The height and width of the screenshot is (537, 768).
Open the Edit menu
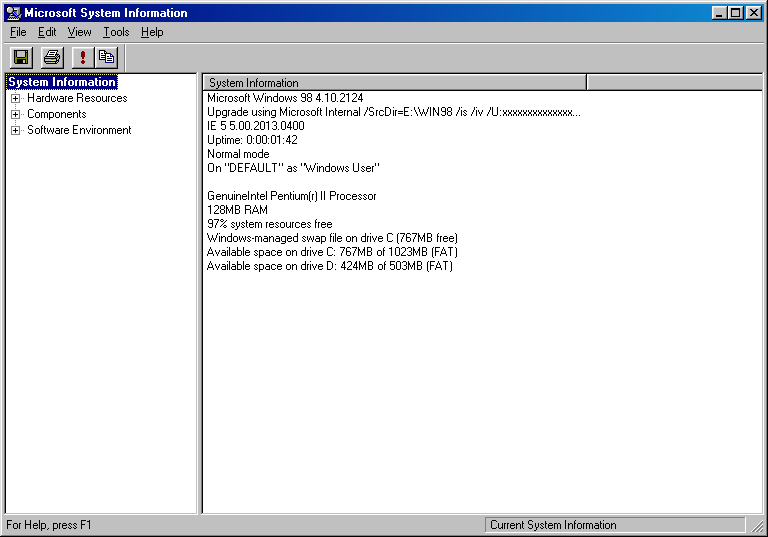coord(47,32)
